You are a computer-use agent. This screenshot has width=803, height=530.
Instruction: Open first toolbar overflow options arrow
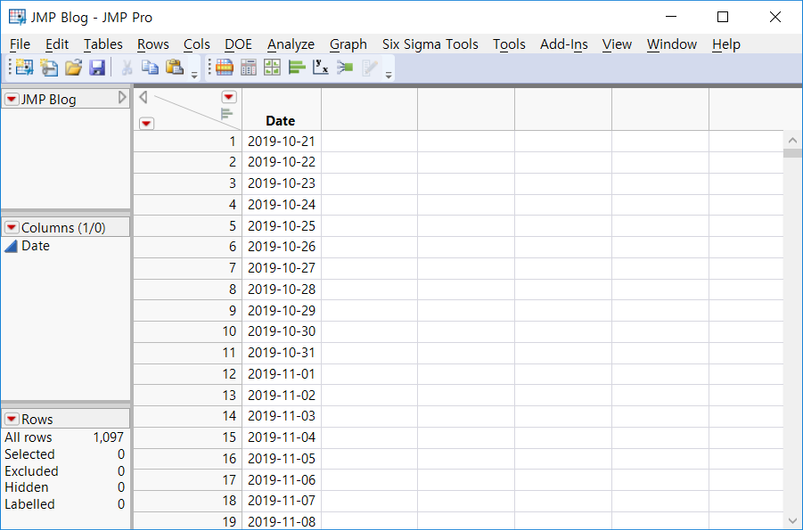(x=194, y=75)
